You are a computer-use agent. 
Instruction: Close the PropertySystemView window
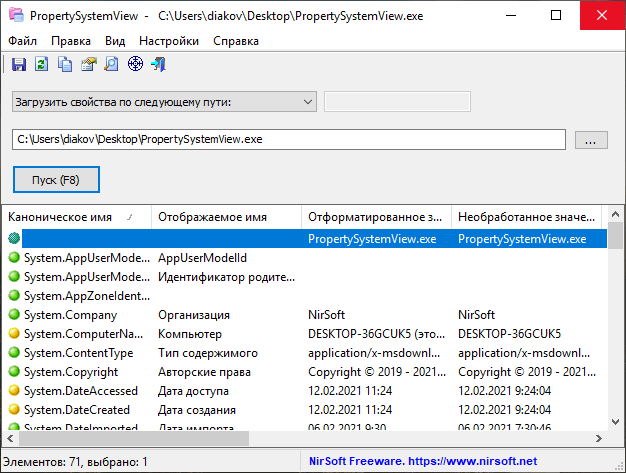[x=602, y=15]
